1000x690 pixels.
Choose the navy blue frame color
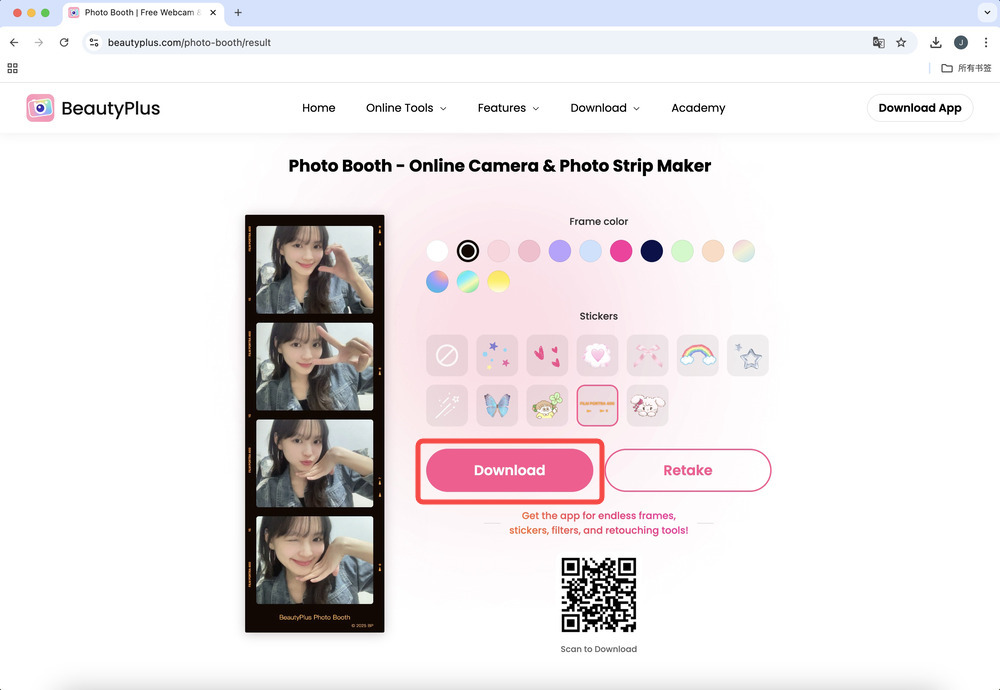click(651, 251)
